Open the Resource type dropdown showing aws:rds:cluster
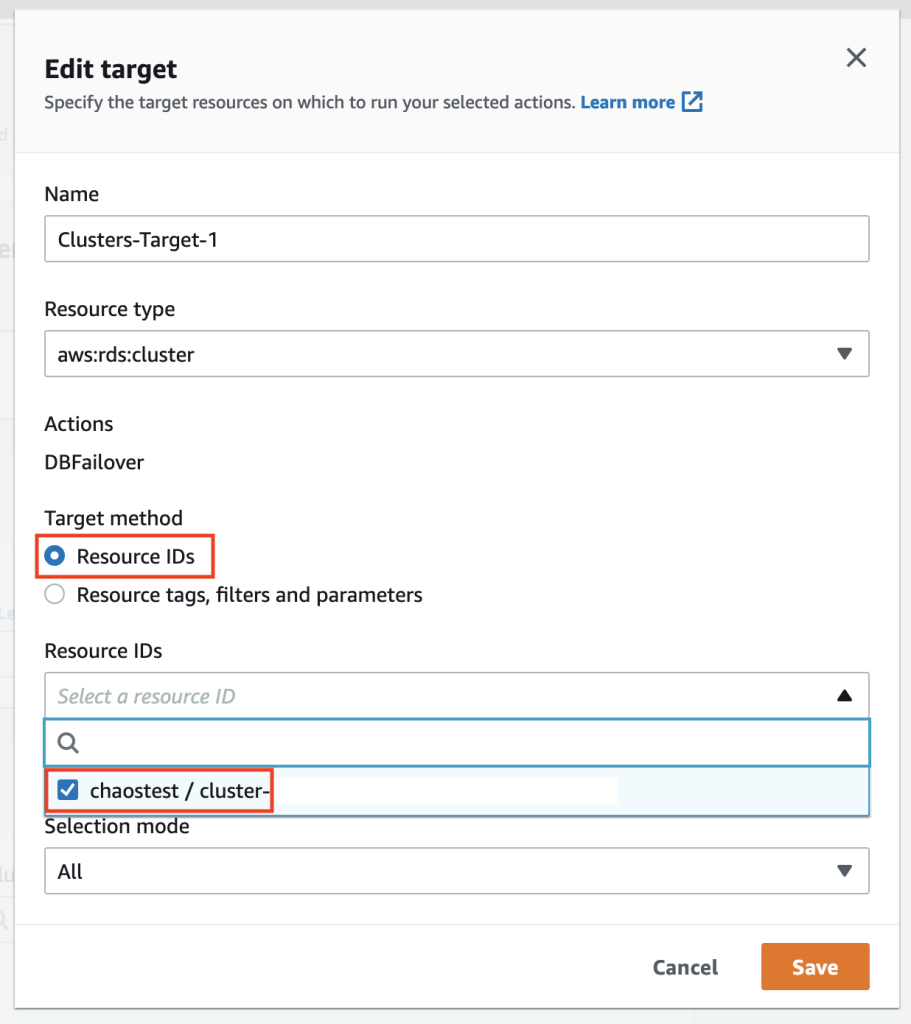 456,353
